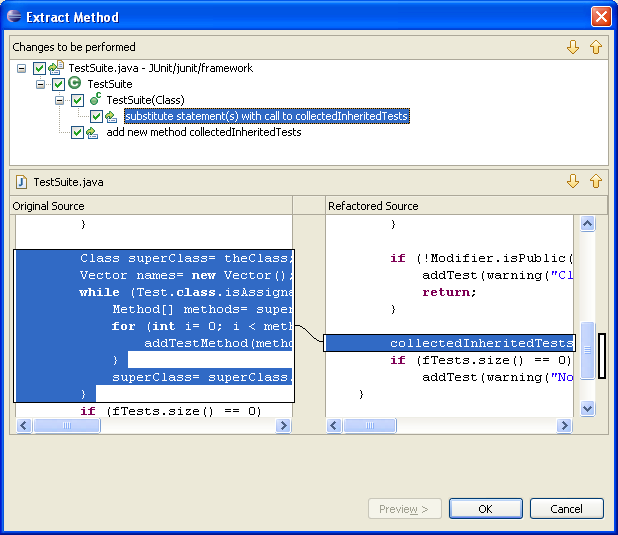Uncheck the TestSuite class checkbox
The image size is (618, 535).
click(x=58, y=84)
